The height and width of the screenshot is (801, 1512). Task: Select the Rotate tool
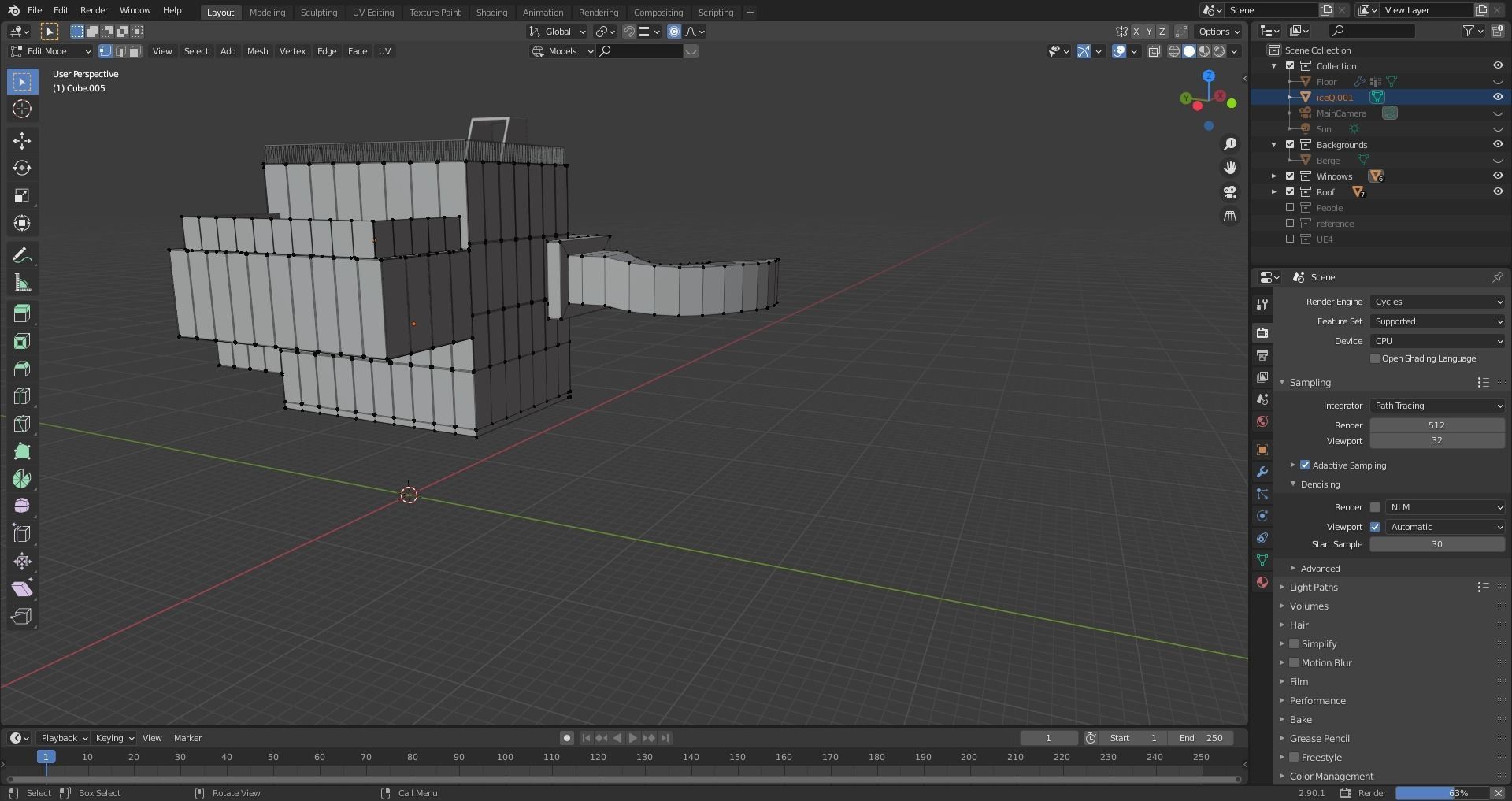coord(22,169)
